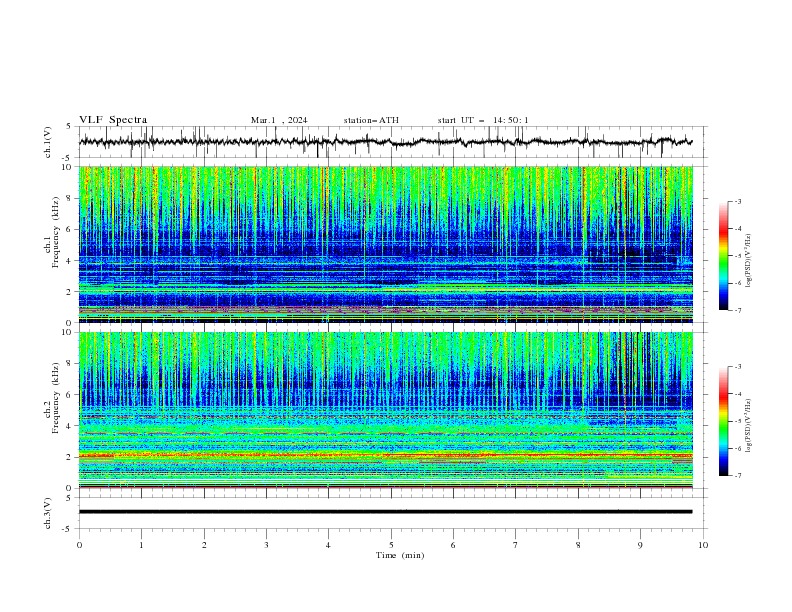The image size is (792, 612).
Task: Click the time axis tick label '10'
Action: point(703,545)
